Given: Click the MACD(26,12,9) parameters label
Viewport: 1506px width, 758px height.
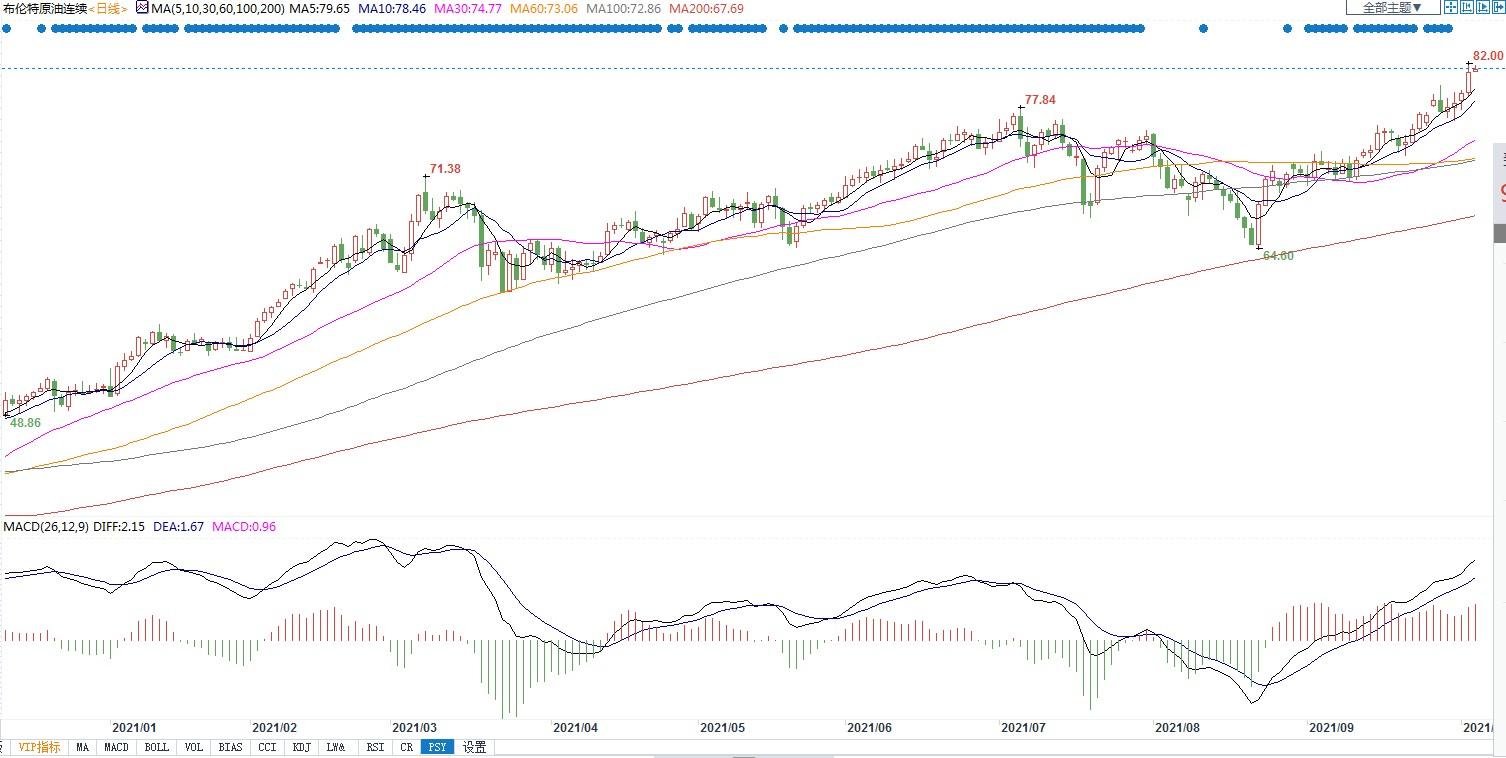Looking at the screenshot, I should point(45,526).
